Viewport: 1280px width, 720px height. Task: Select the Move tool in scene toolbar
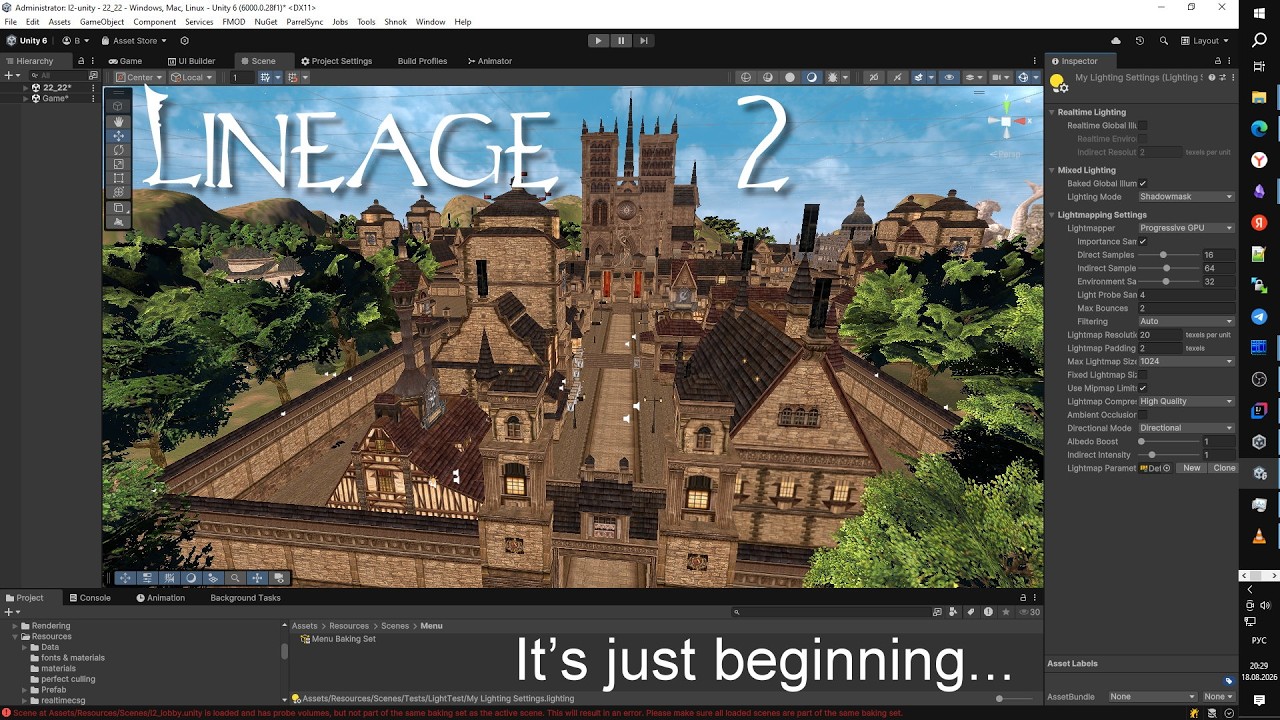point(118,135)
